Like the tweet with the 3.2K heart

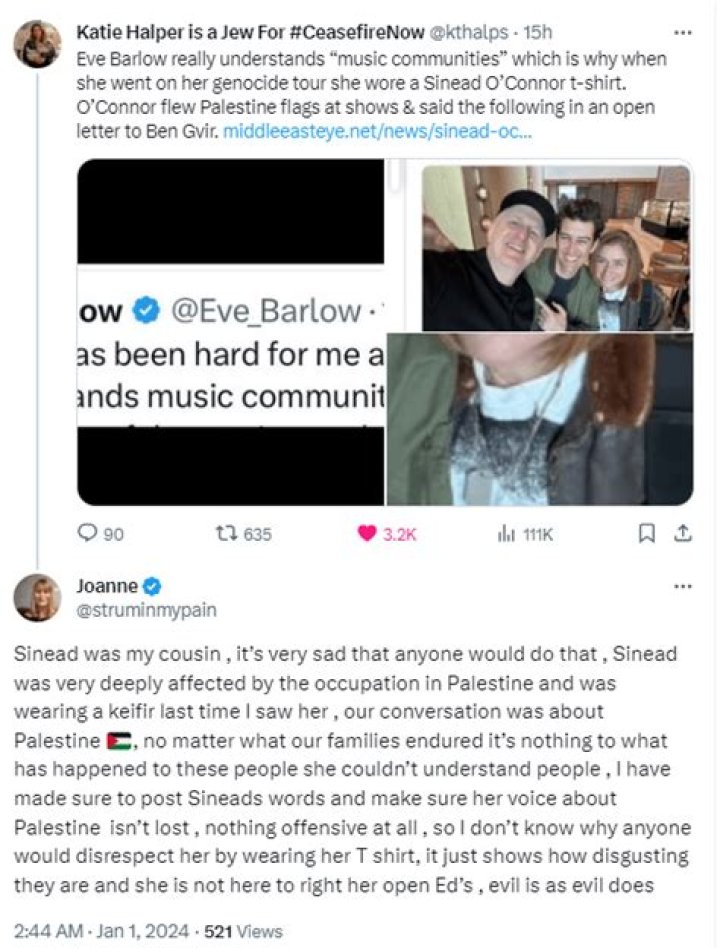[367, 533]
